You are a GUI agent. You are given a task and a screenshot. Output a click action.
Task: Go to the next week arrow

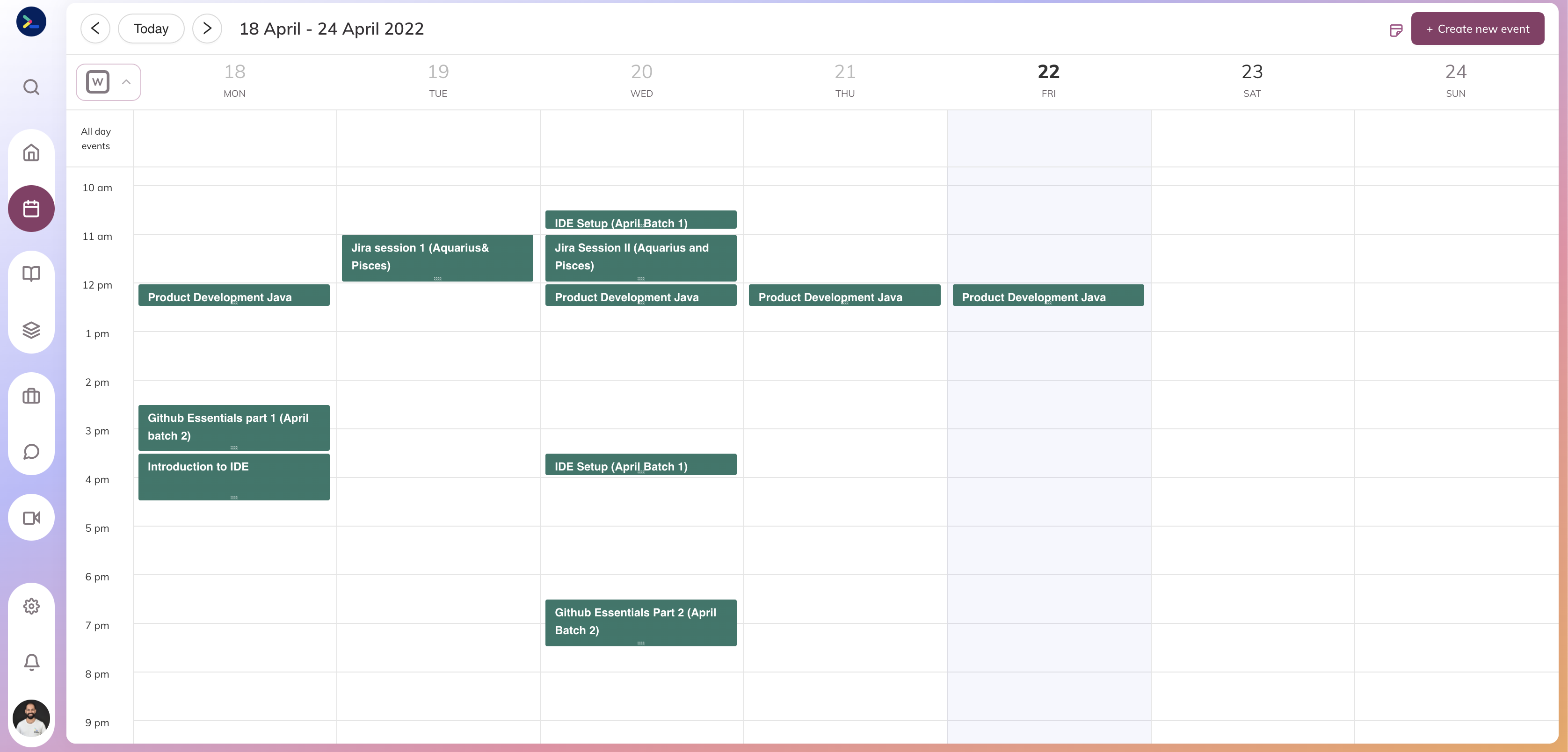coord(207,29)
